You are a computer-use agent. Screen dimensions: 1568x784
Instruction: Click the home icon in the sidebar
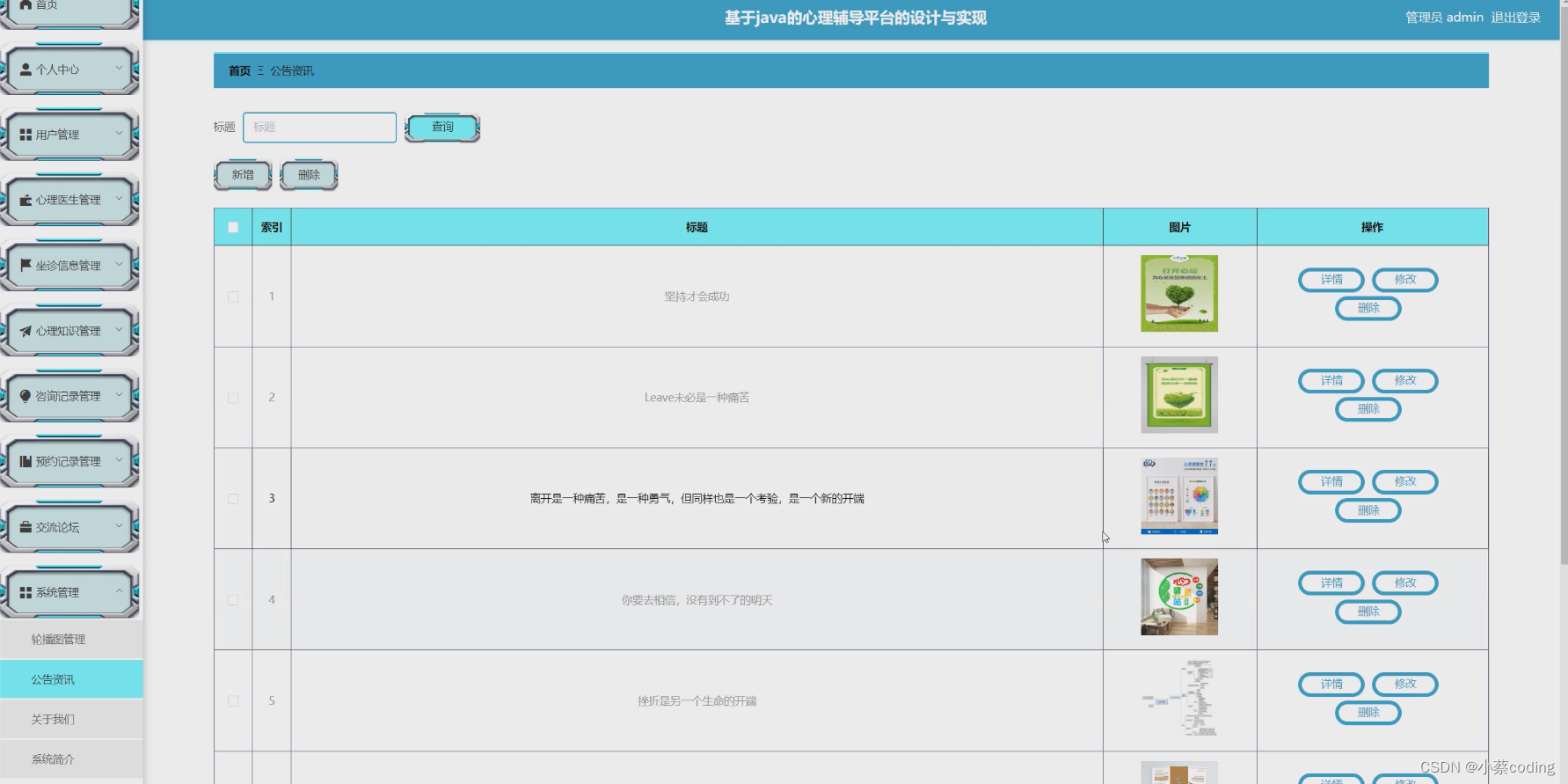(26, 4)
